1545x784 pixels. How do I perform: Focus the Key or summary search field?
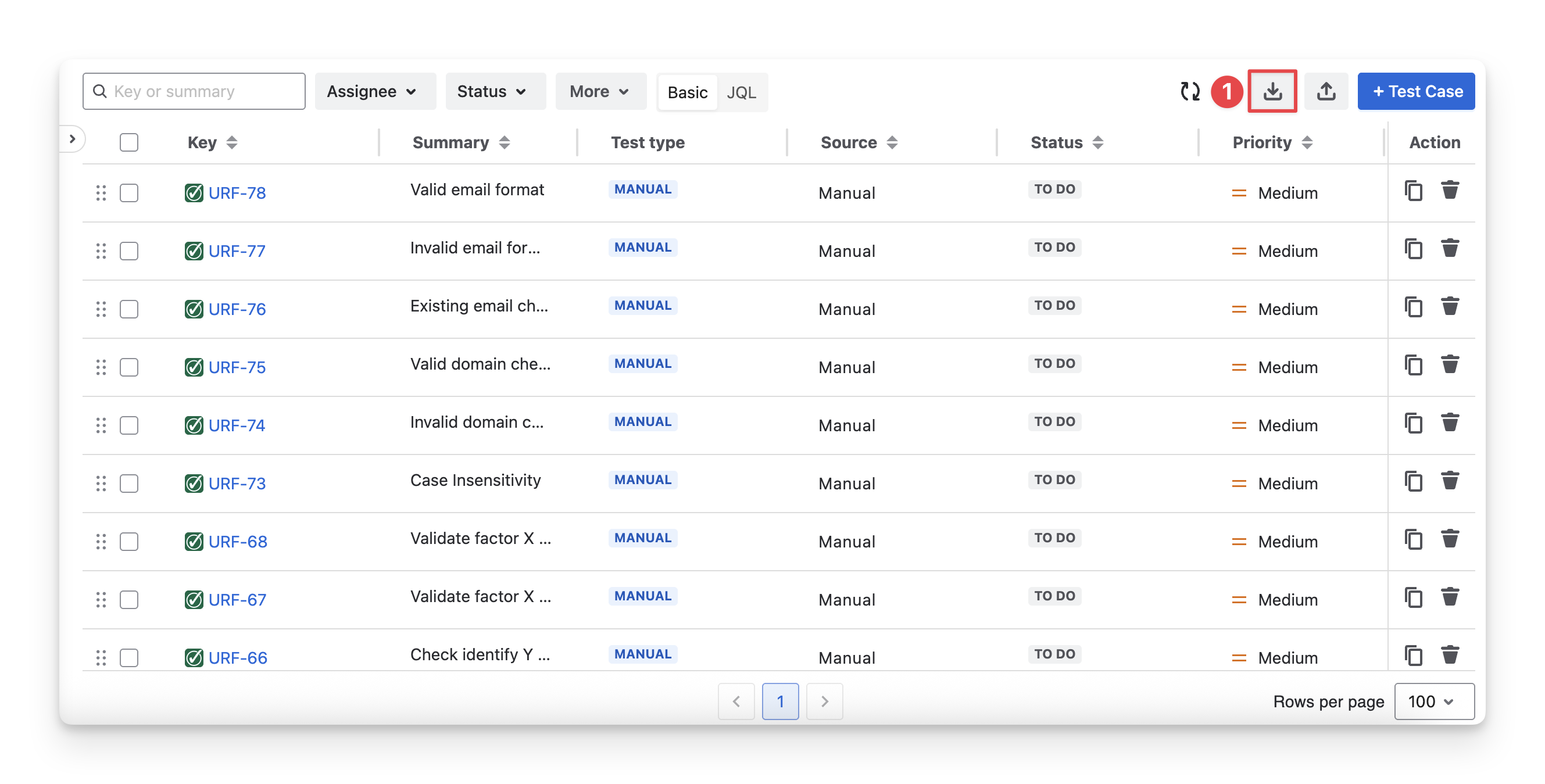(x=194, y=92)
